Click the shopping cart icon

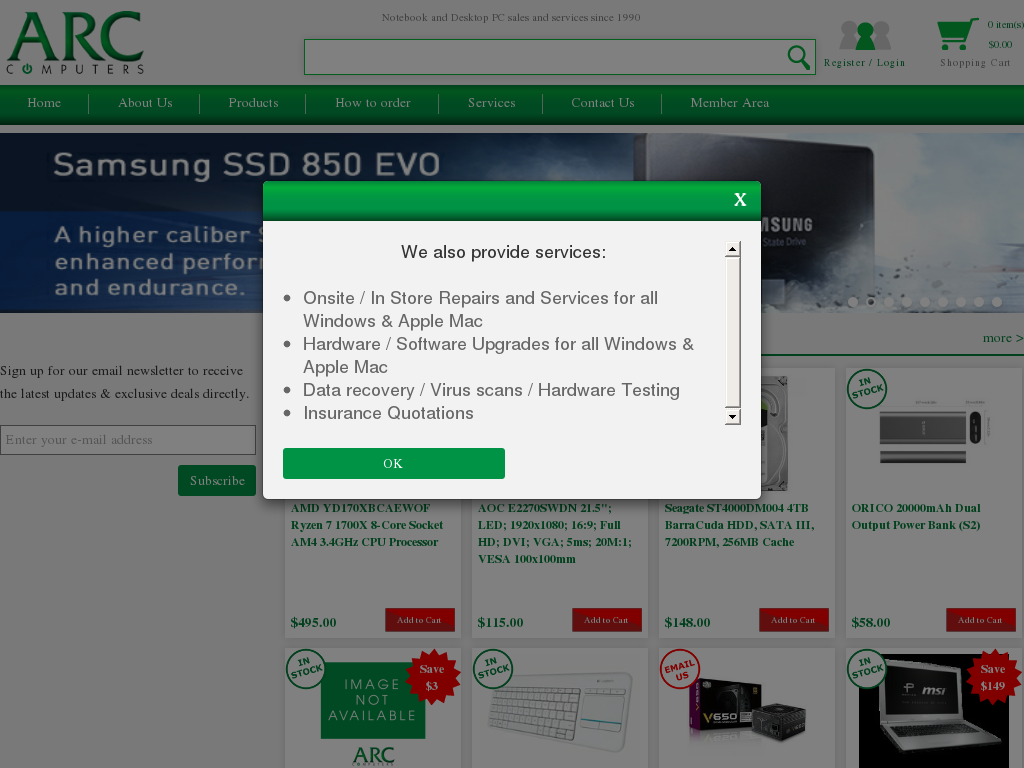957,34
